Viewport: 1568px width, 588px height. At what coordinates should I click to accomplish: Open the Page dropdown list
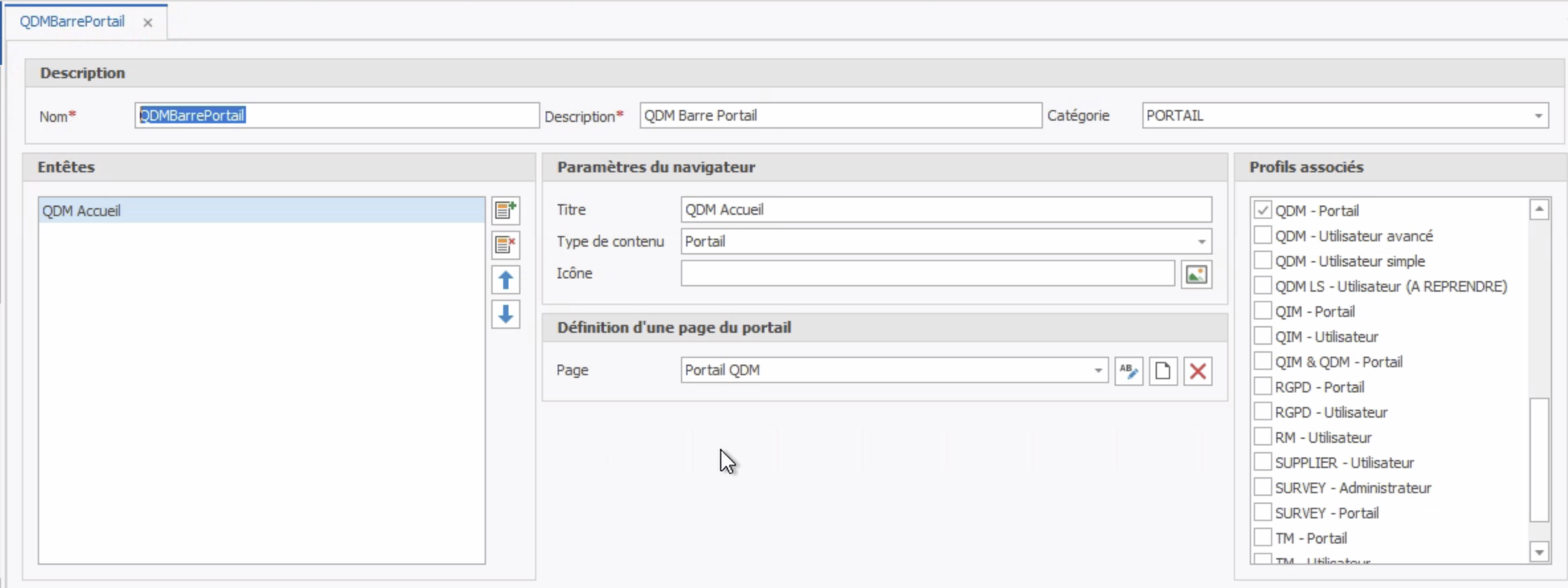click(1097, 371)
